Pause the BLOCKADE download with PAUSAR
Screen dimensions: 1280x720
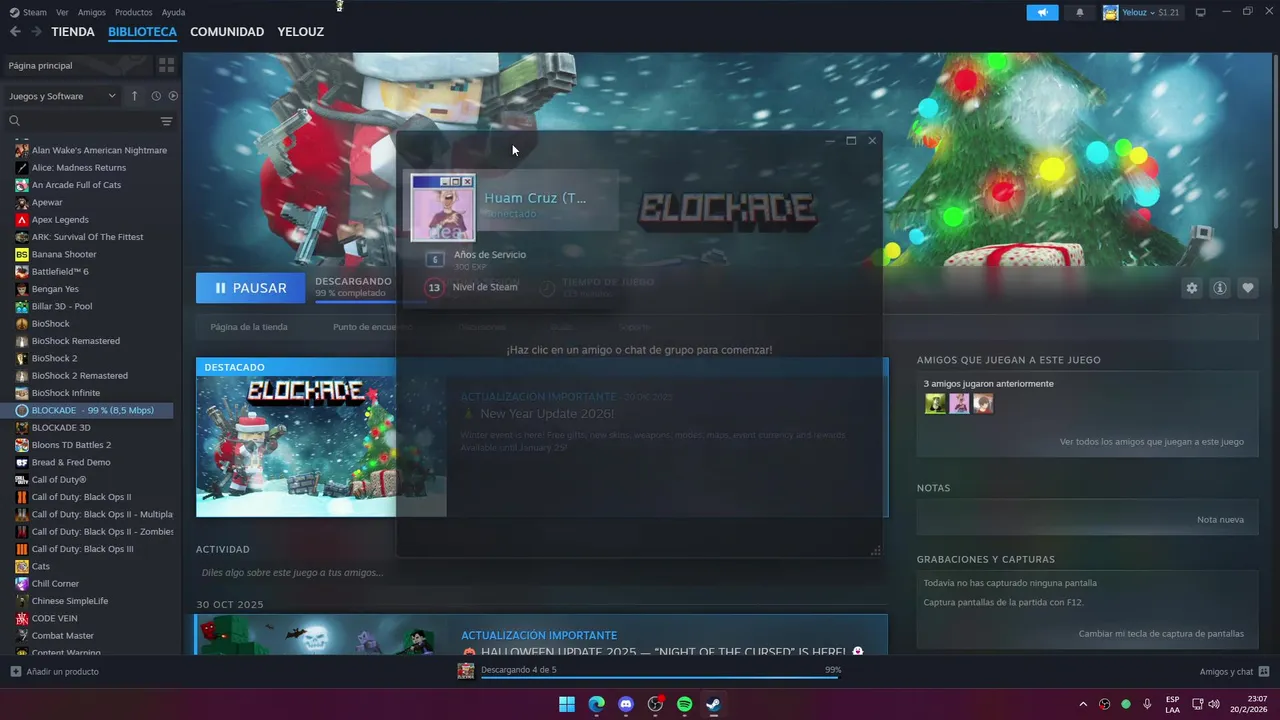pos(249,288)
